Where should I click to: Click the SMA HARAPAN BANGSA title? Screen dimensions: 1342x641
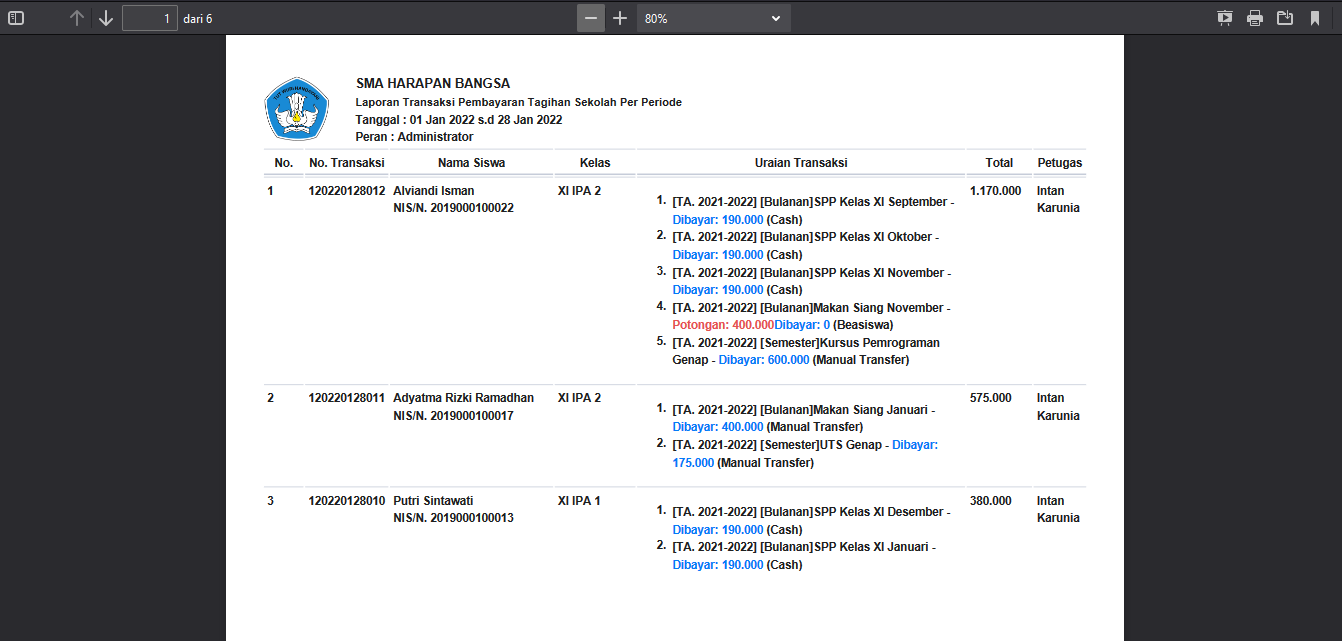pos(433,83)
